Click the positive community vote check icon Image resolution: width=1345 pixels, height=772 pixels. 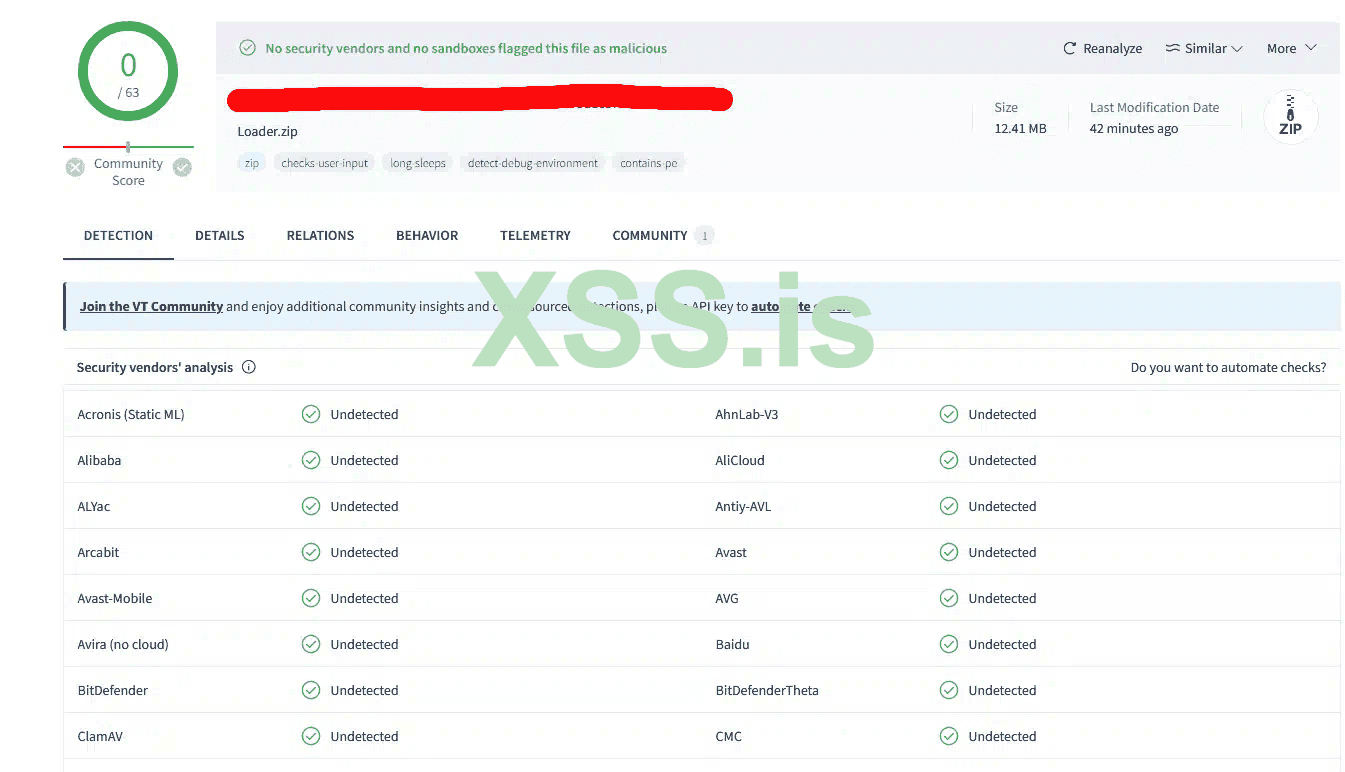[182, 168]
